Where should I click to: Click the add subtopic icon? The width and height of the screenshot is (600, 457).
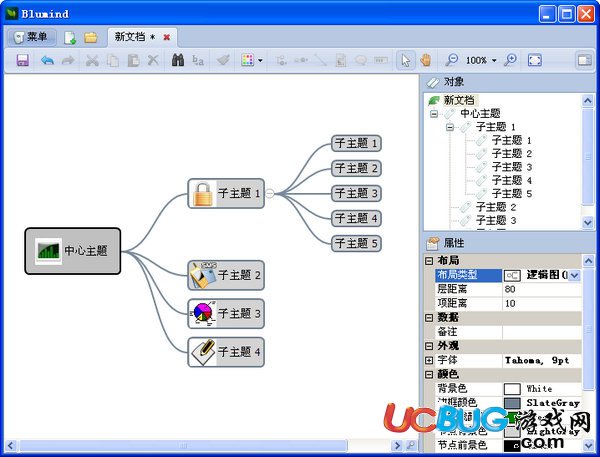point(281,60)
